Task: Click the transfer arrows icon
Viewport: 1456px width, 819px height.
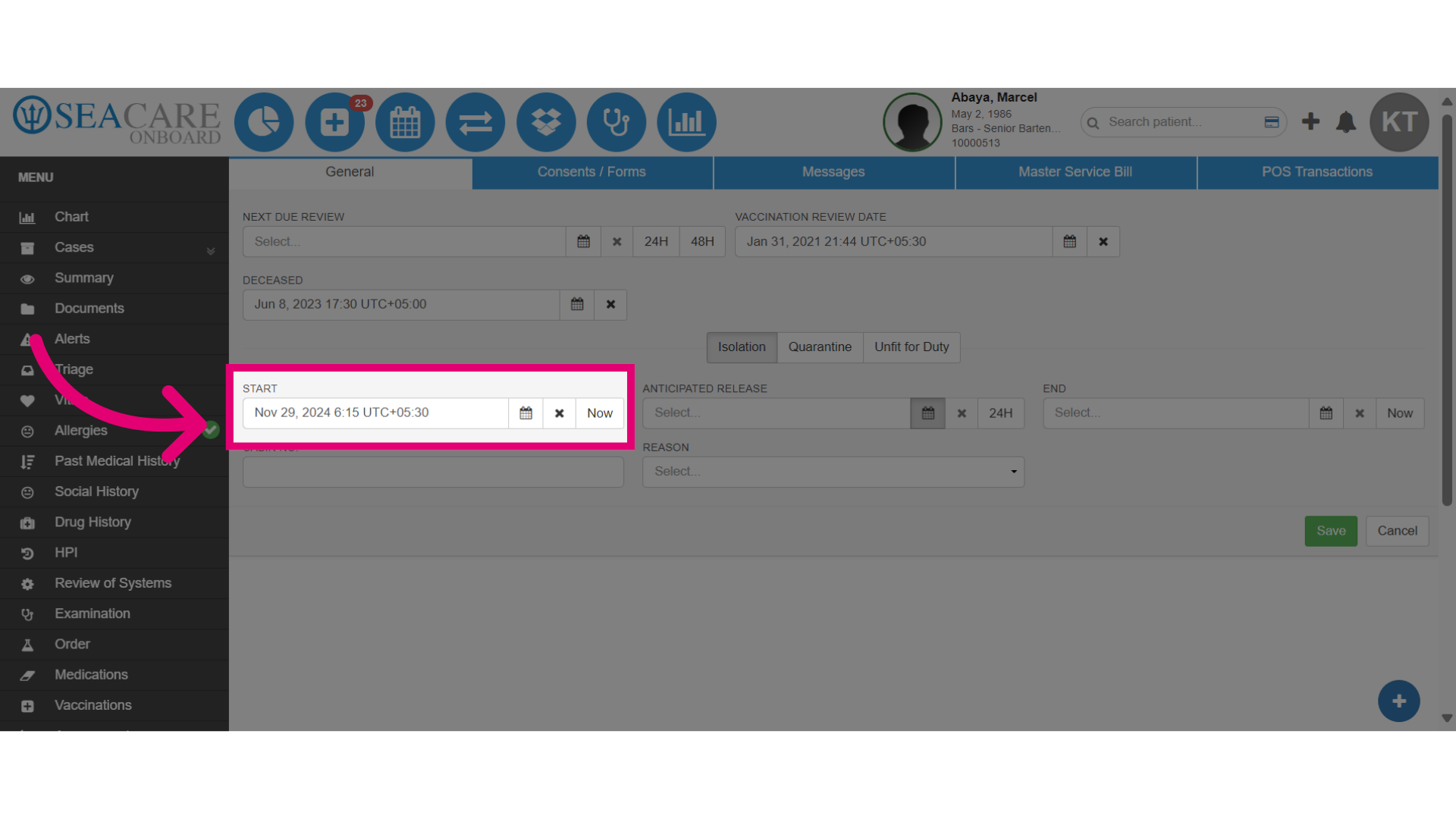Action: coord(475,122)
